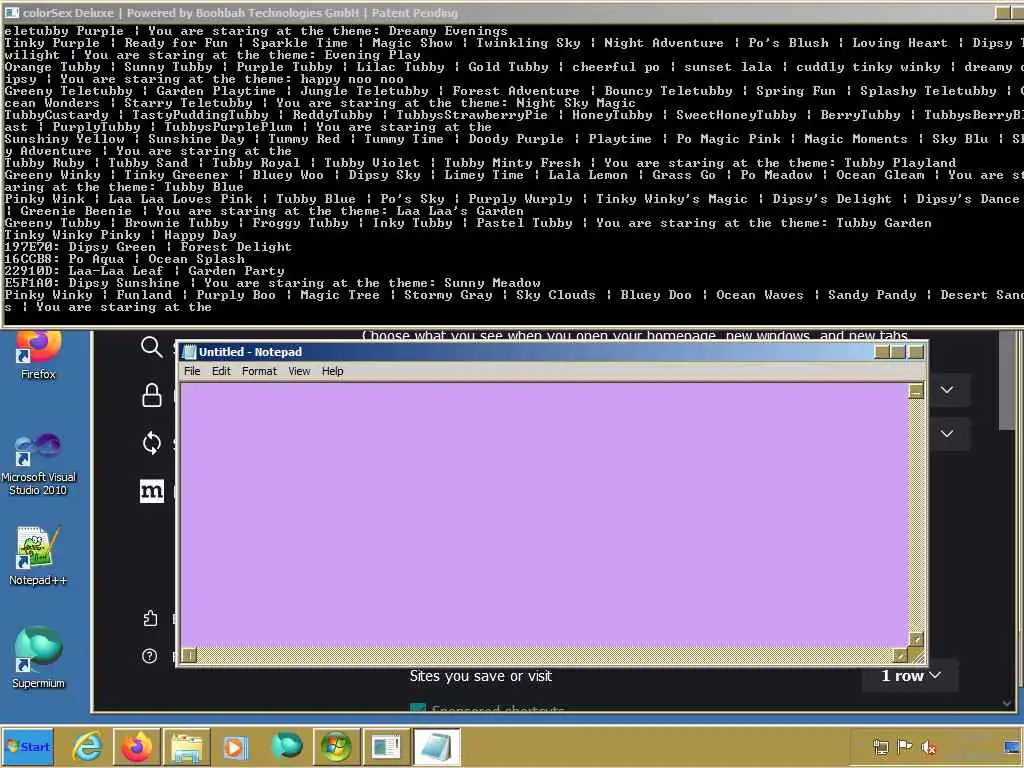Image resolution: width=1024 pixels, height=768 pixels.
Task: Click Notepad horizontal scrollbar right arrow
Action: (x=901, y=654)
